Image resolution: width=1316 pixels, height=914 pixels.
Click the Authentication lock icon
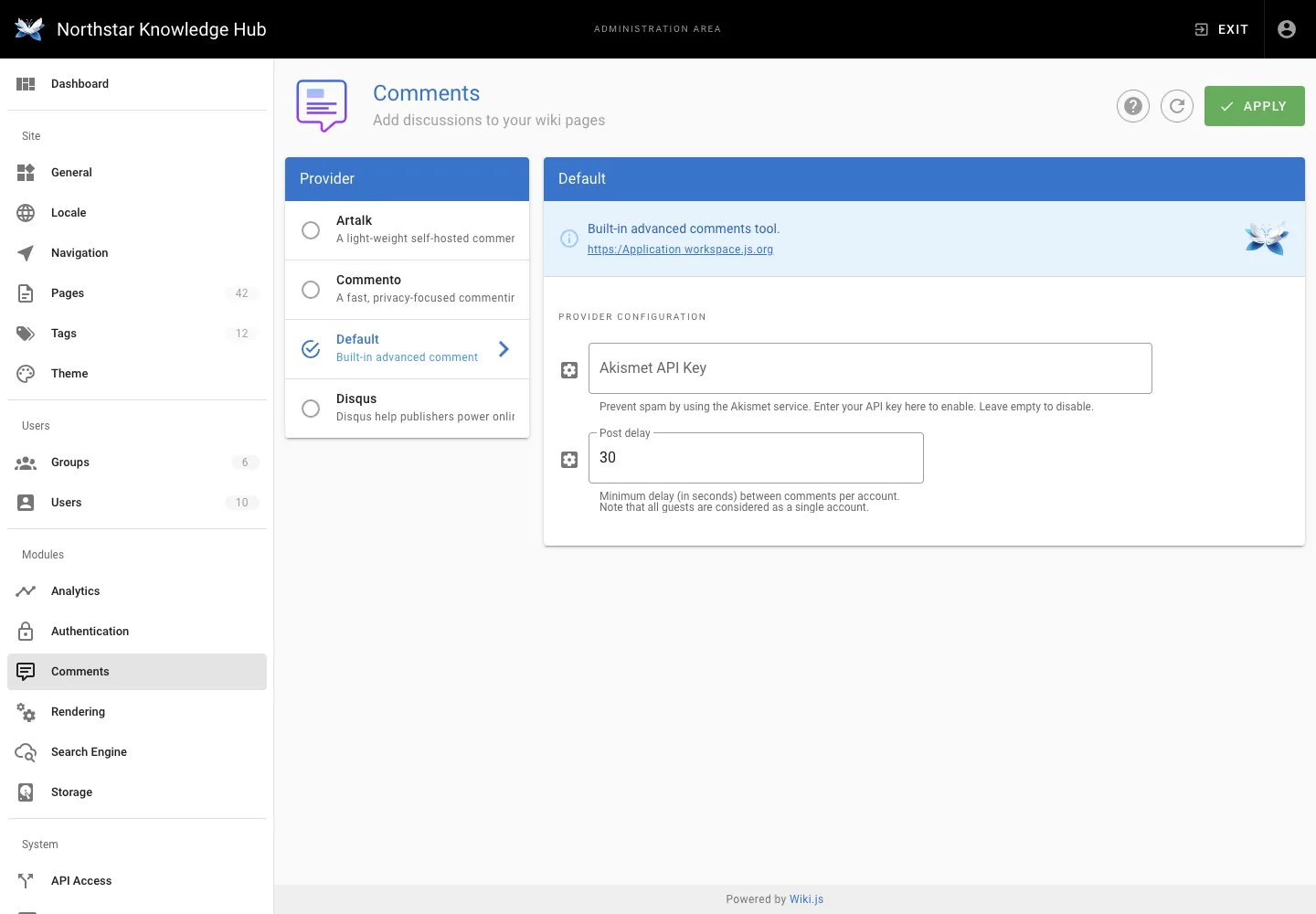pos(26,632)
